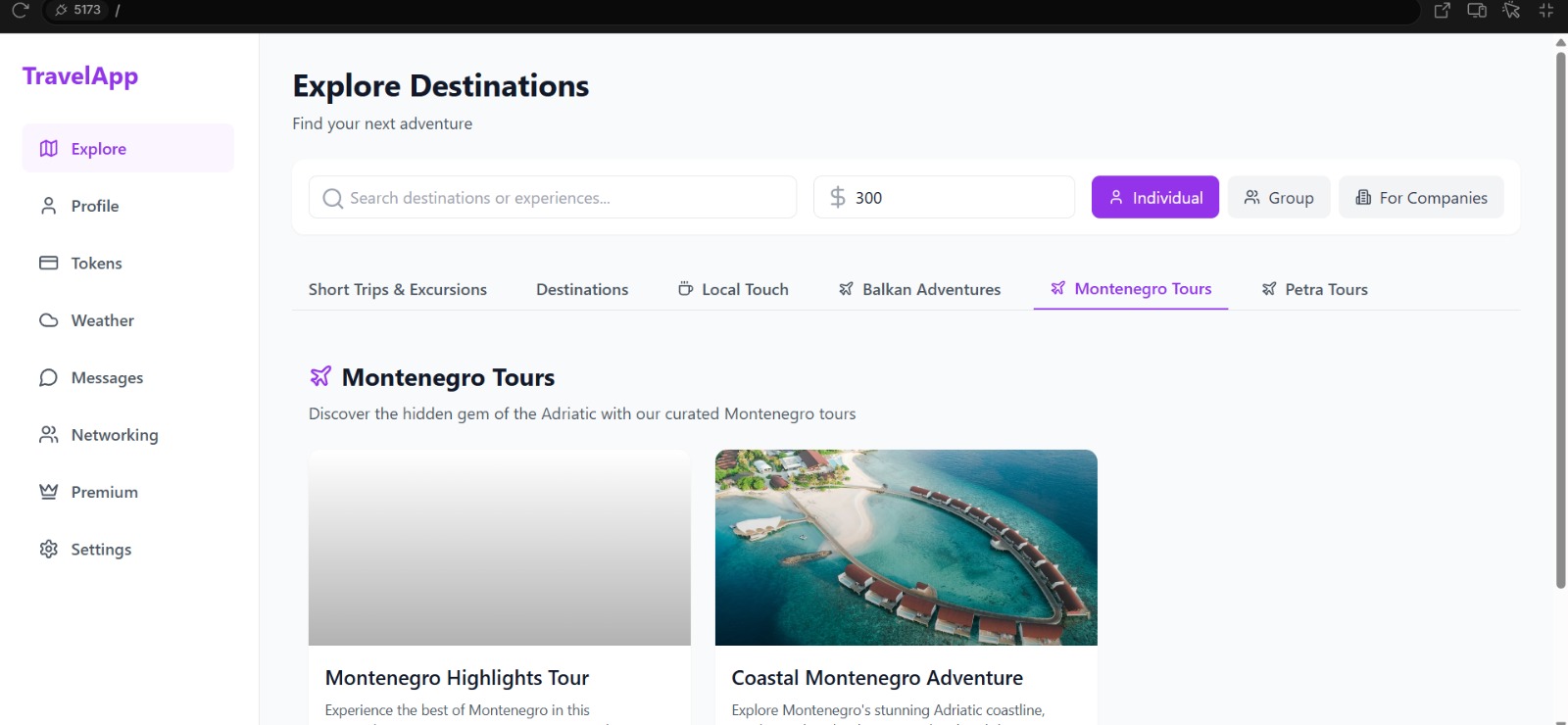The image size is (1568, 725).
Task: Click the TravelApp logo link
Action: (x=80, y=76)
